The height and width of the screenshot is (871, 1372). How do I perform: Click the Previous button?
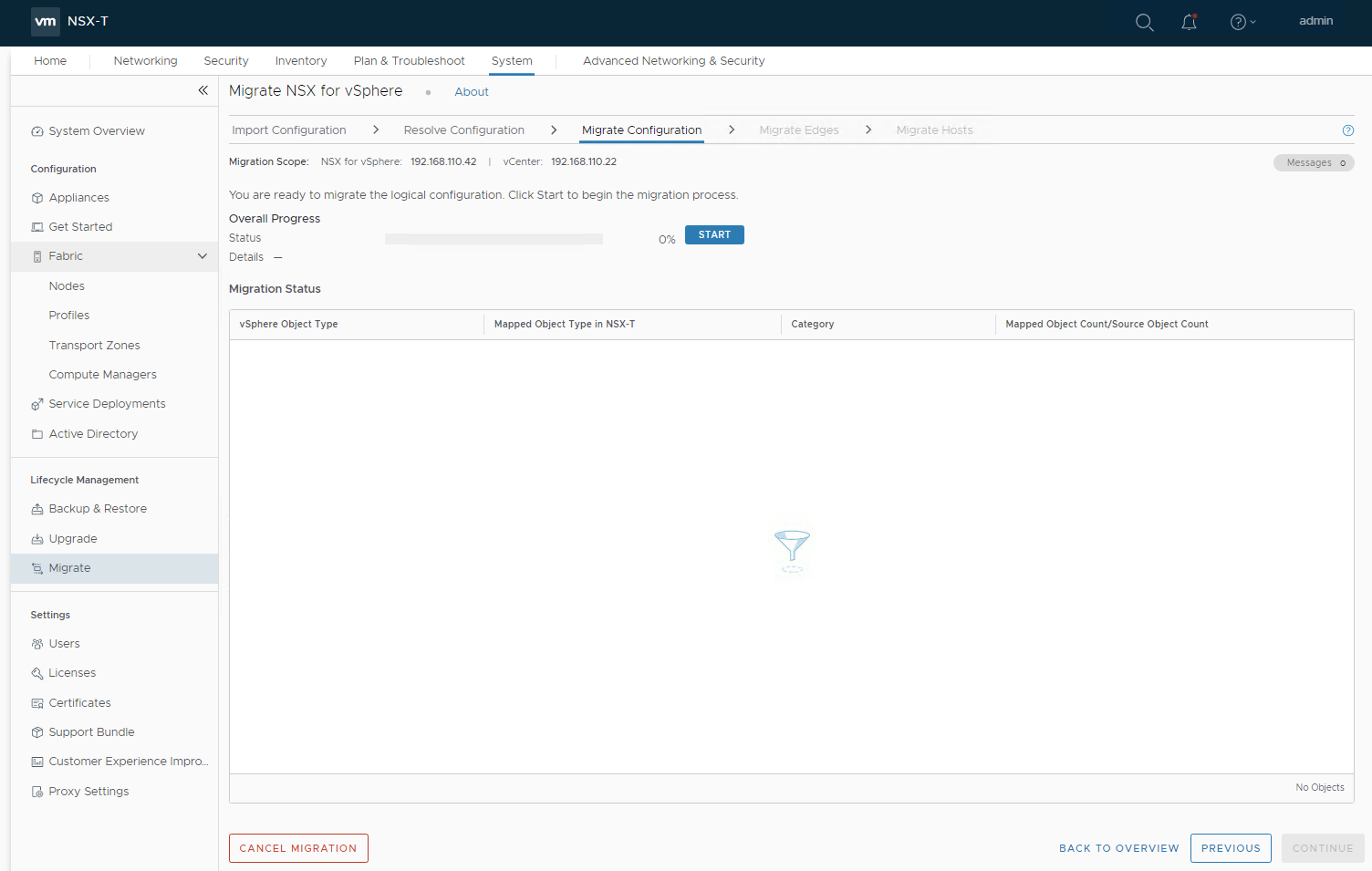(1231, 848)
